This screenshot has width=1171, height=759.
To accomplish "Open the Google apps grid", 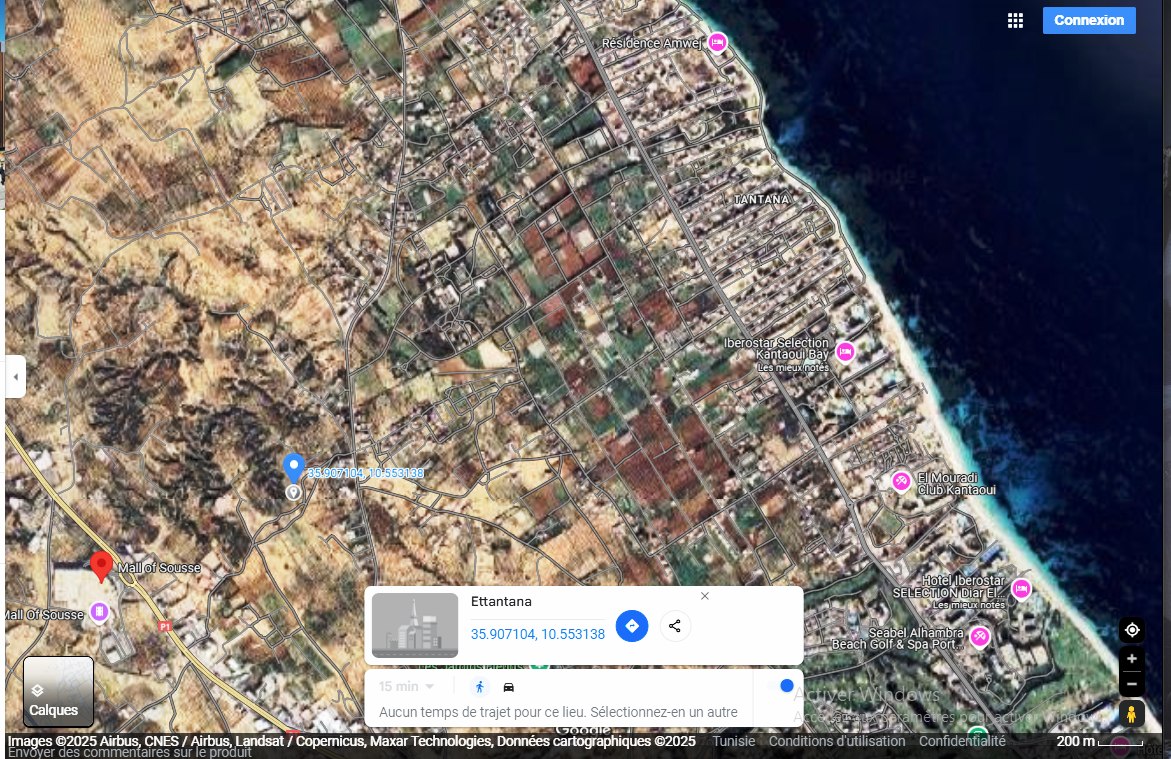I will [x=1015, y=21].
